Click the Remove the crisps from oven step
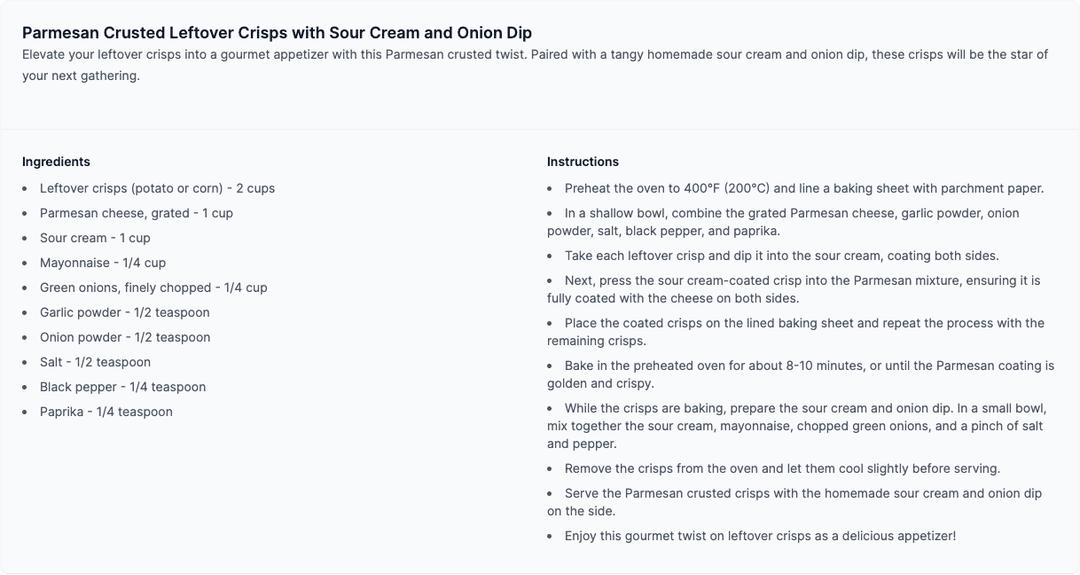 782,469
